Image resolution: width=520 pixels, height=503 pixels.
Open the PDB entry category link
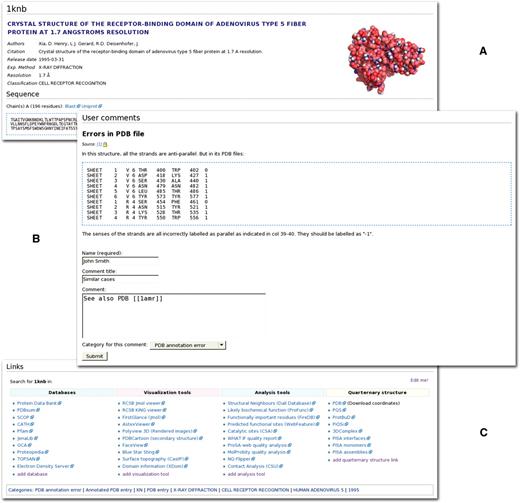158,490
